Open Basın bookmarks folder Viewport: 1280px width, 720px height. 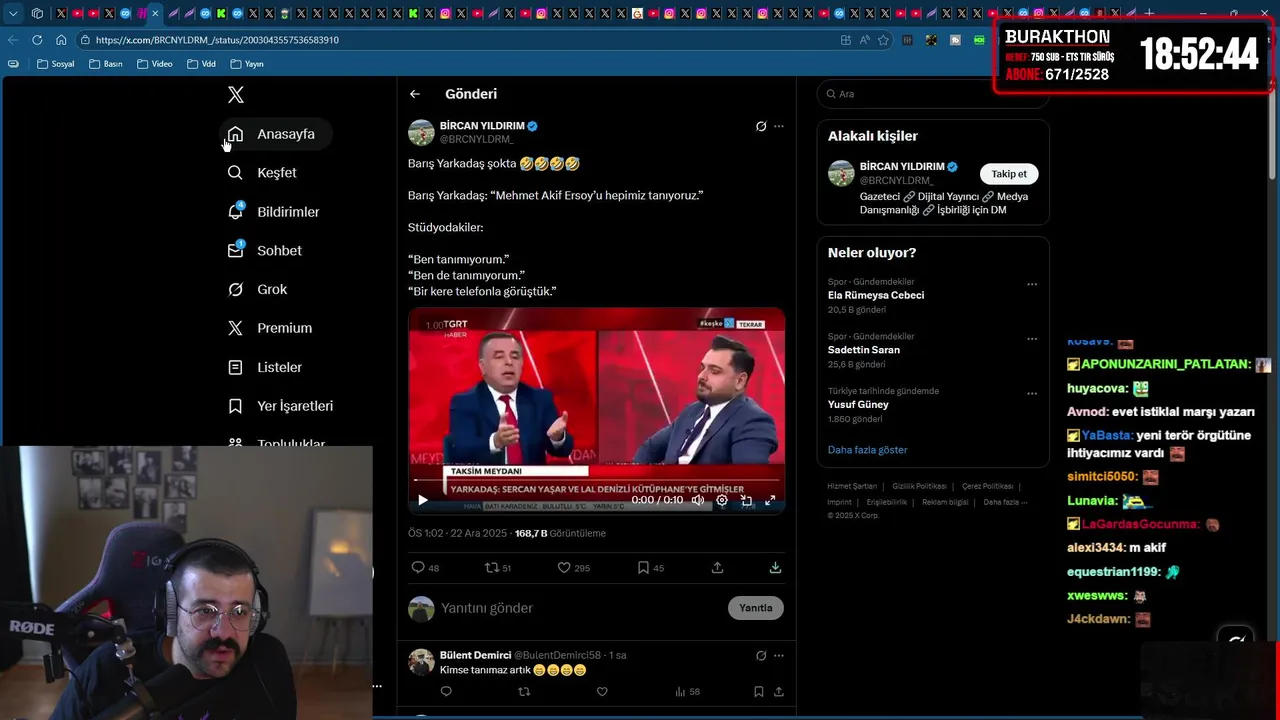pos(106,64)
